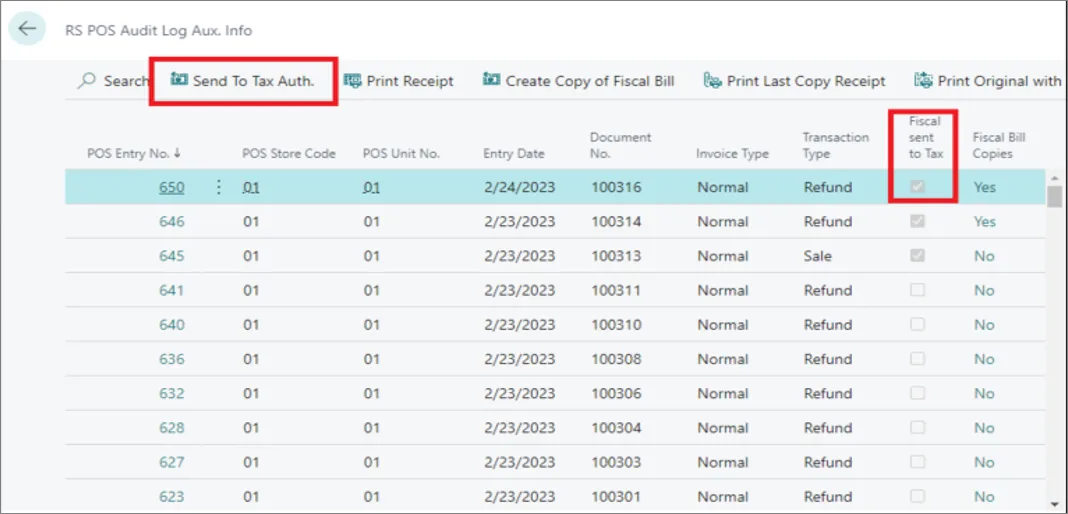Click Send To Tax Auth. action

(x=242, y=81)
